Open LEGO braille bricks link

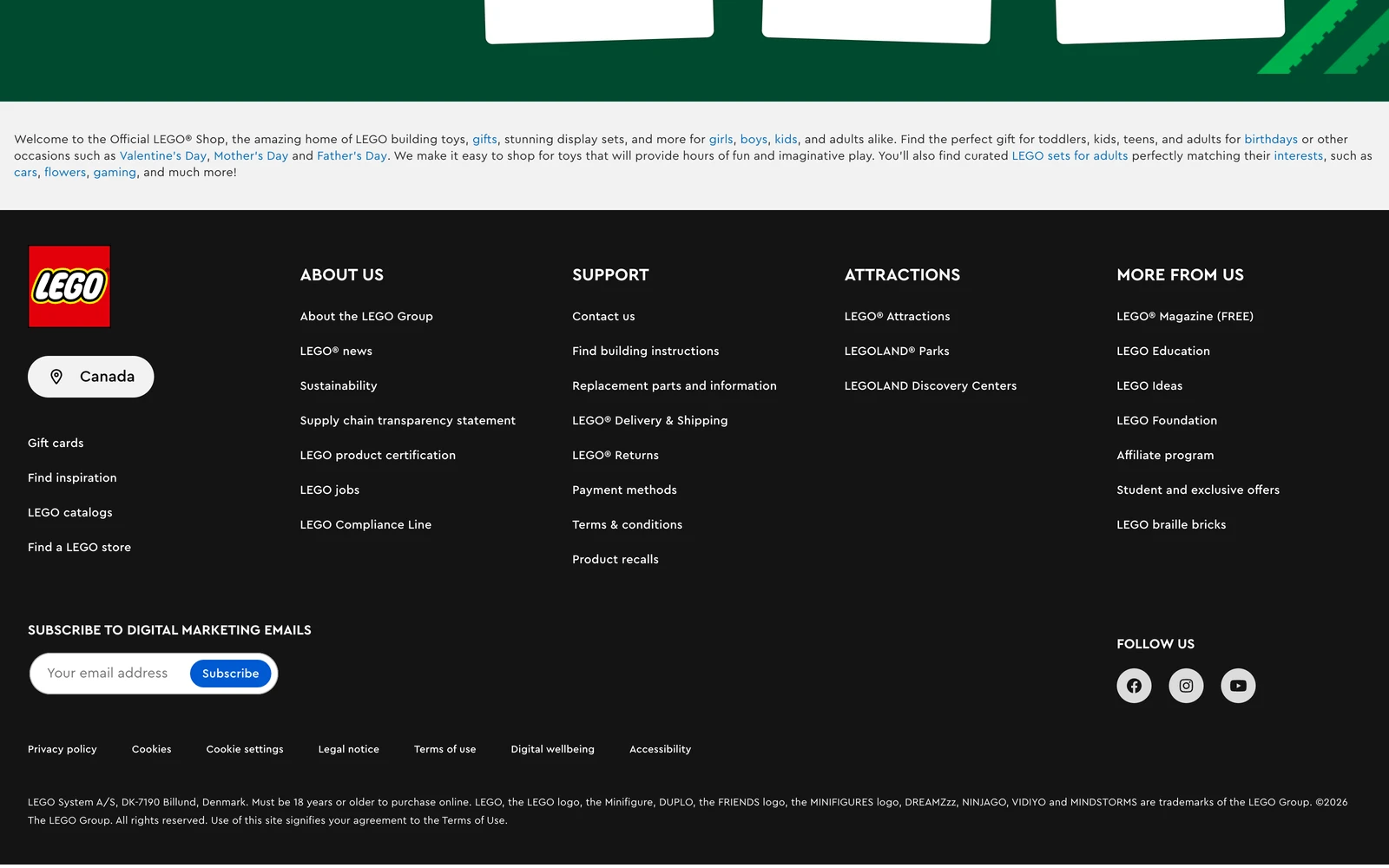click(1171, 524)
